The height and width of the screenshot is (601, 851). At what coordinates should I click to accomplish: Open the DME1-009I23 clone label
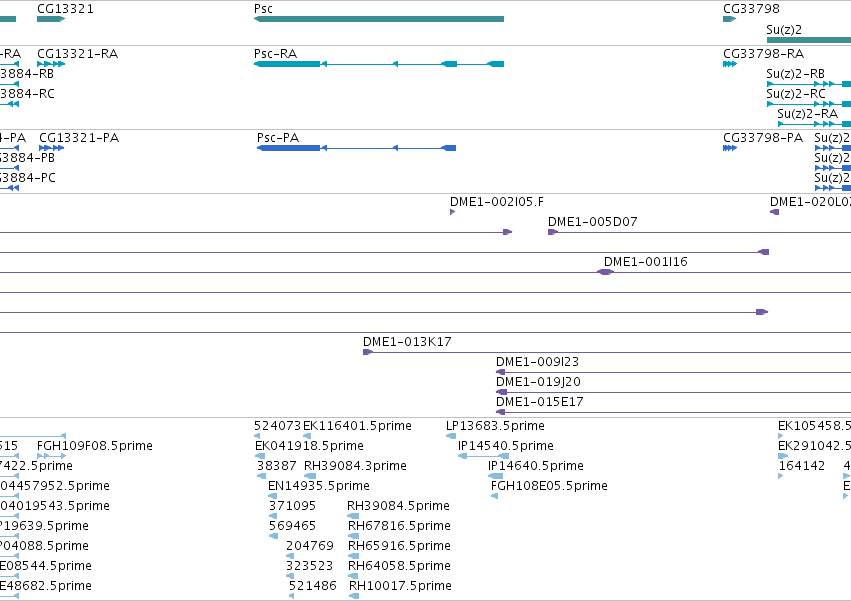[x=537, y=362]
